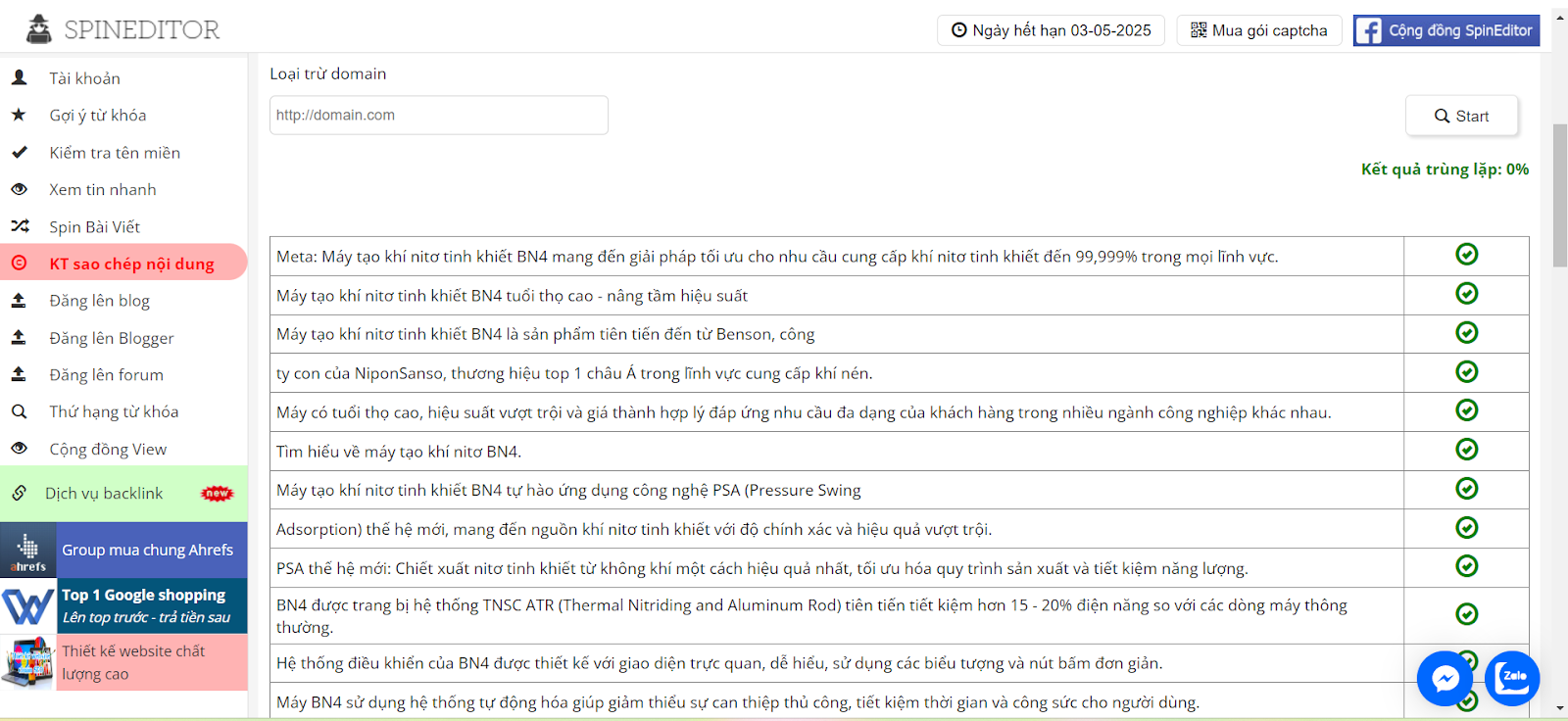Click the magnifier icon for Thứ hạng từ khóa
The image size is (1568, 721).
pos(19,411)
